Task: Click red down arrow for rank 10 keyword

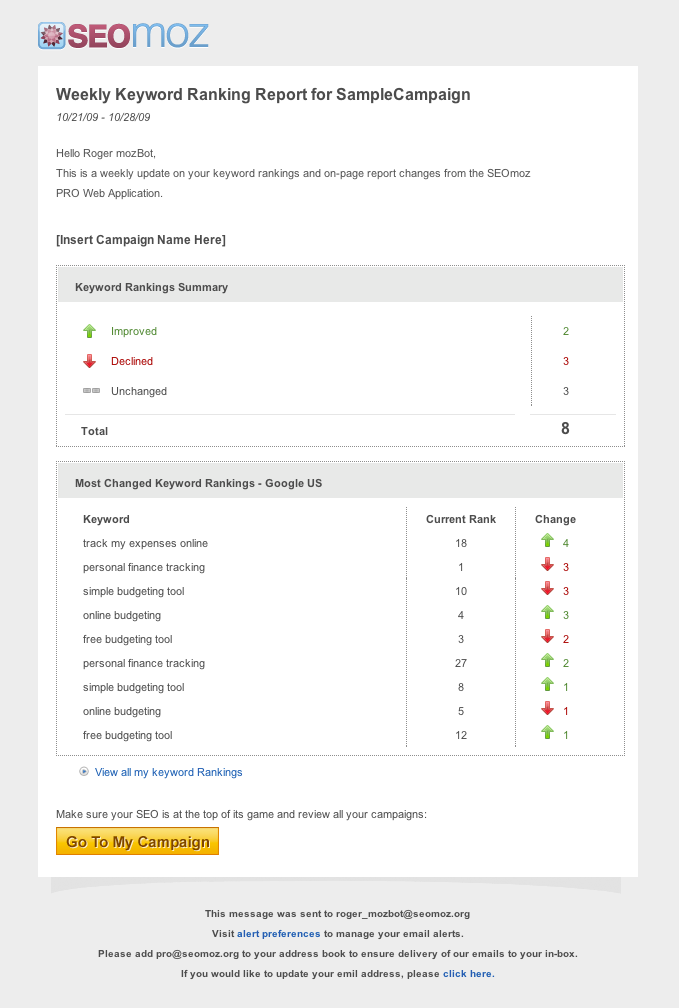Action: pos(547,591)
